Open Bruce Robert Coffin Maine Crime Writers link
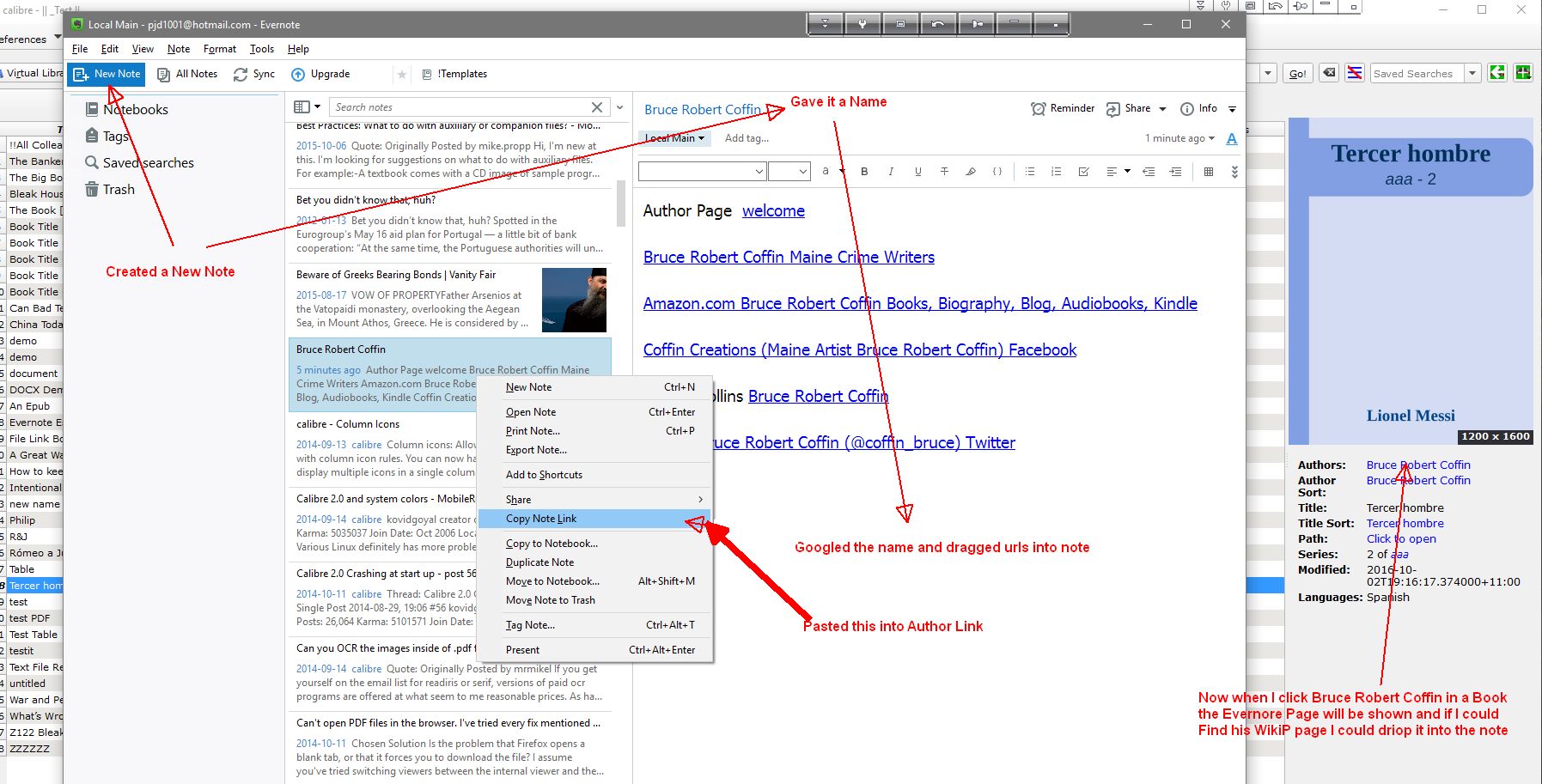Viewport: 1542px width, 784px height. pos(789,257)
